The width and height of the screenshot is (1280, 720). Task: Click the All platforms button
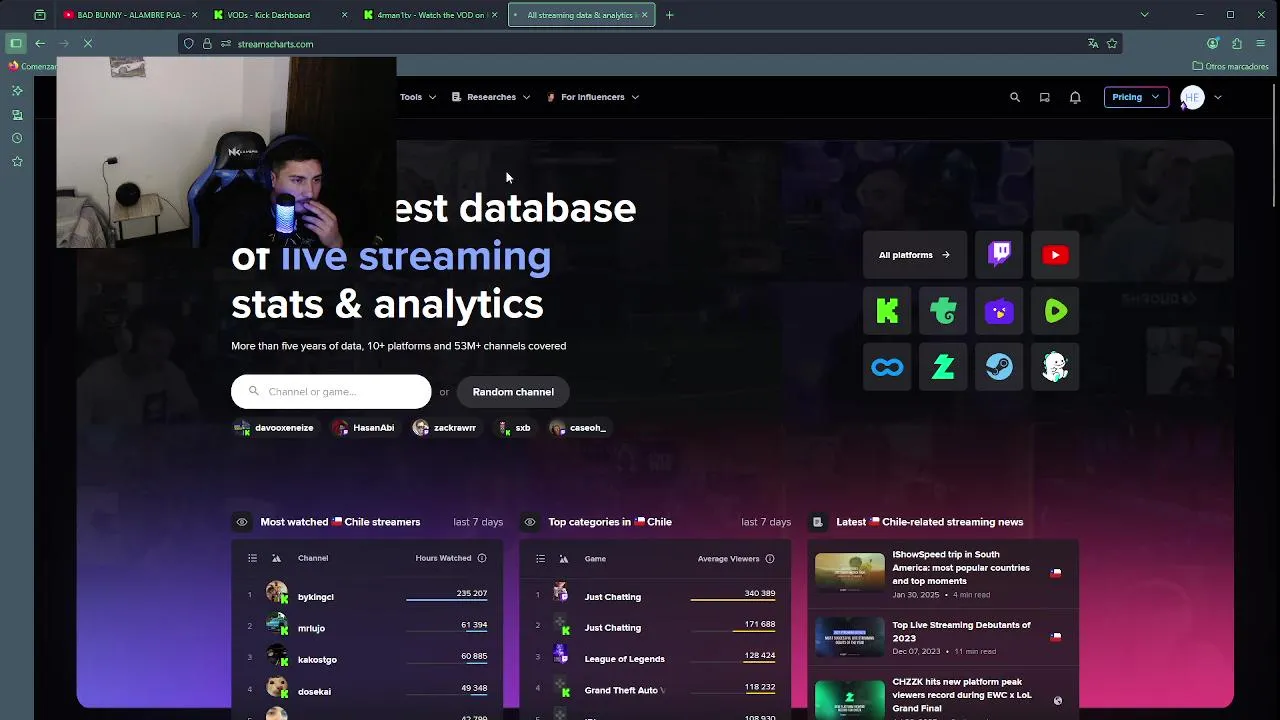[915, 255]
